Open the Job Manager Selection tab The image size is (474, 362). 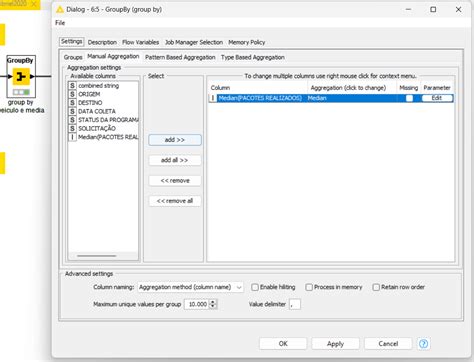click(x=194, y=42)
